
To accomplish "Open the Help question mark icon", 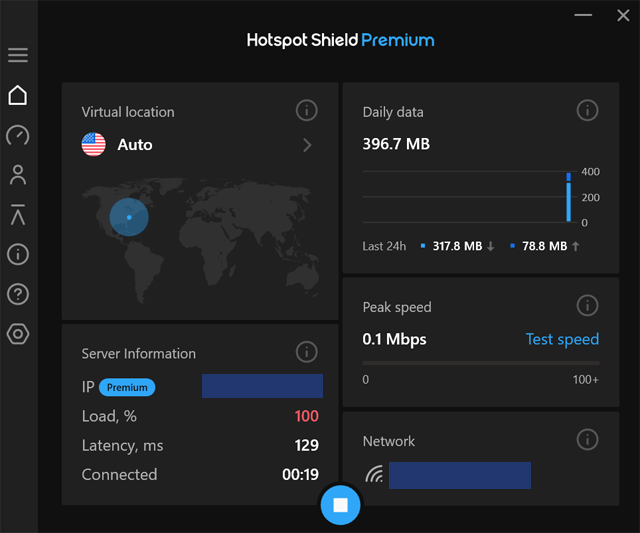I will pos(18,294).
